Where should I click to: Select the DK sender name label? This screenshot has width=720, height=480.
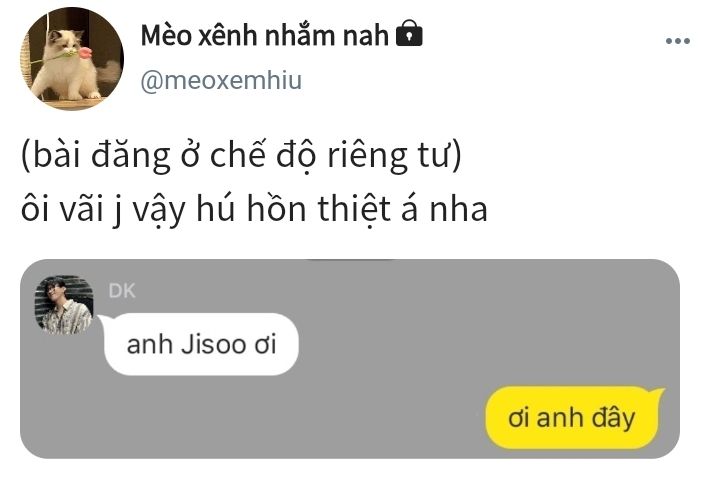pyautogui.click(x=122, y=291)
